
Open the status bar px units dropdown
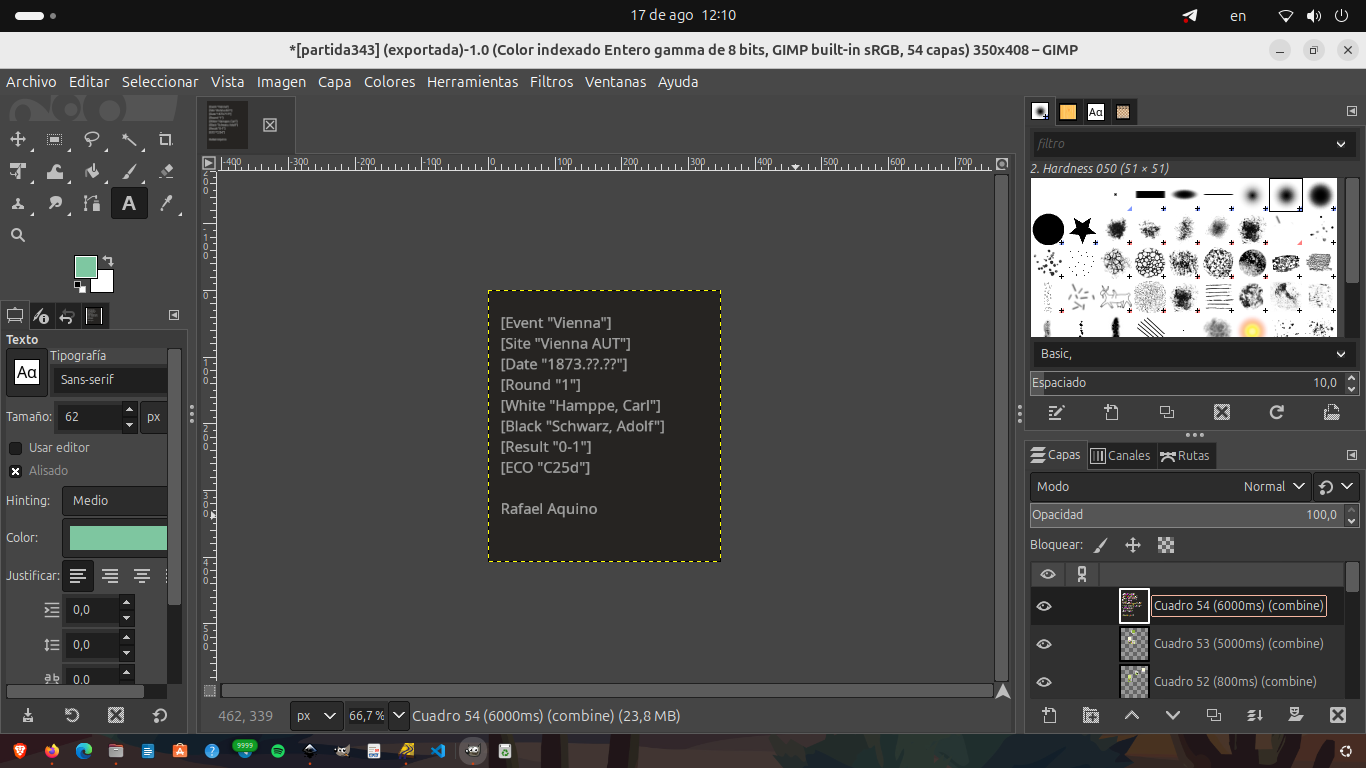click(316, 716)
